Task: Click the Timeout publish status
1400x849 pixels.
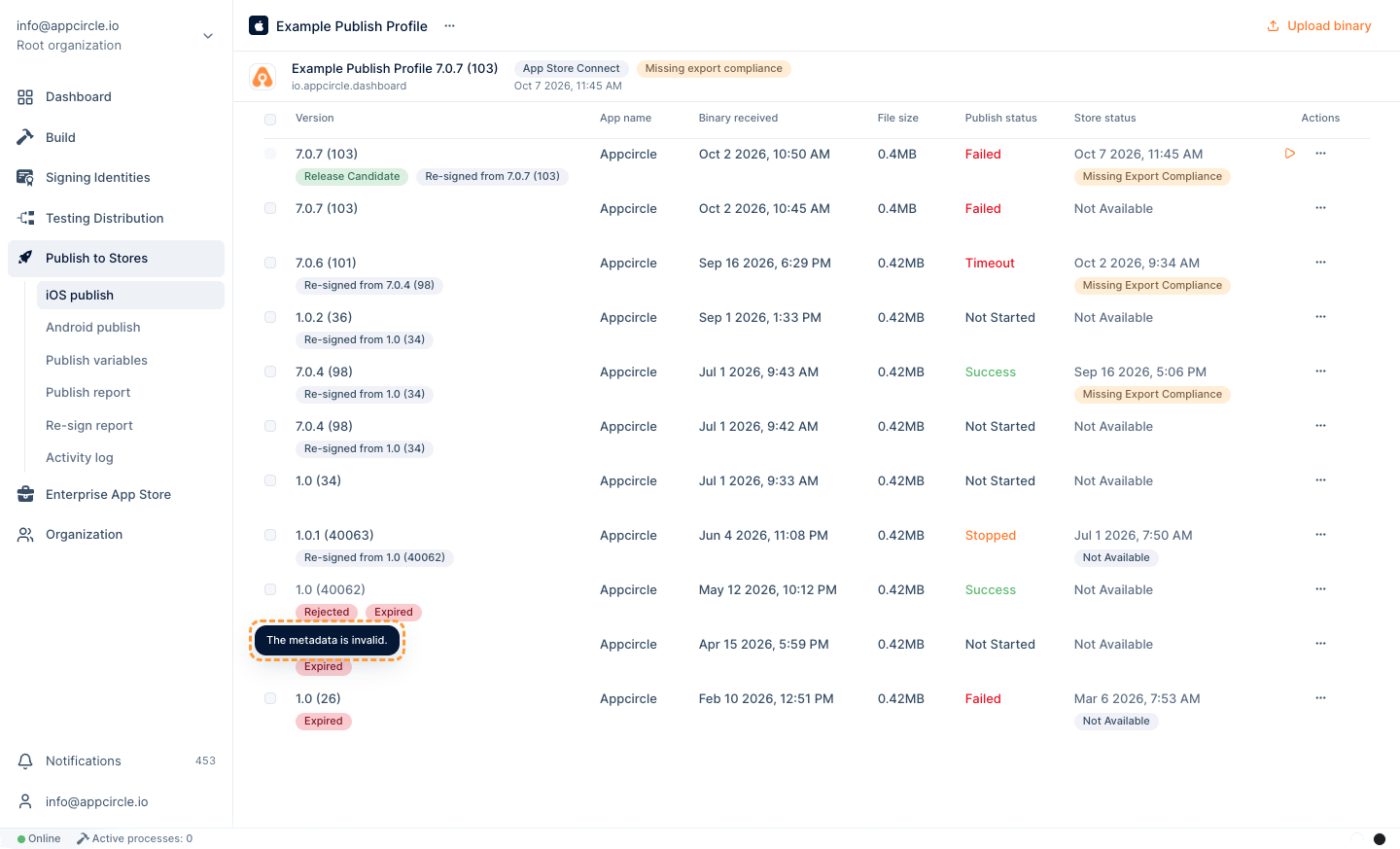Action: tap(990, 263)
